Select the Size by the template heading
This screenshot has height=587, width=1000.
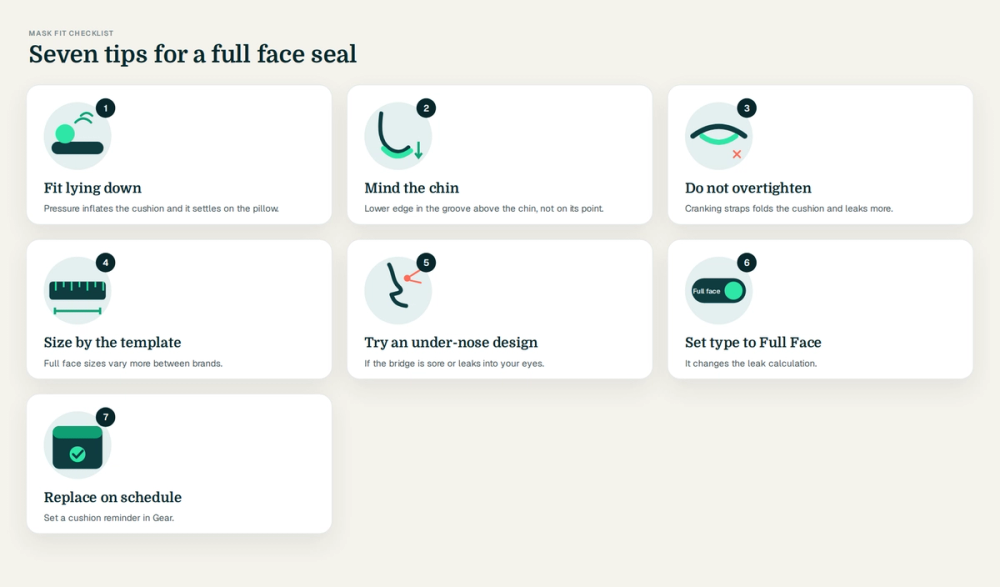coord(112,343)
